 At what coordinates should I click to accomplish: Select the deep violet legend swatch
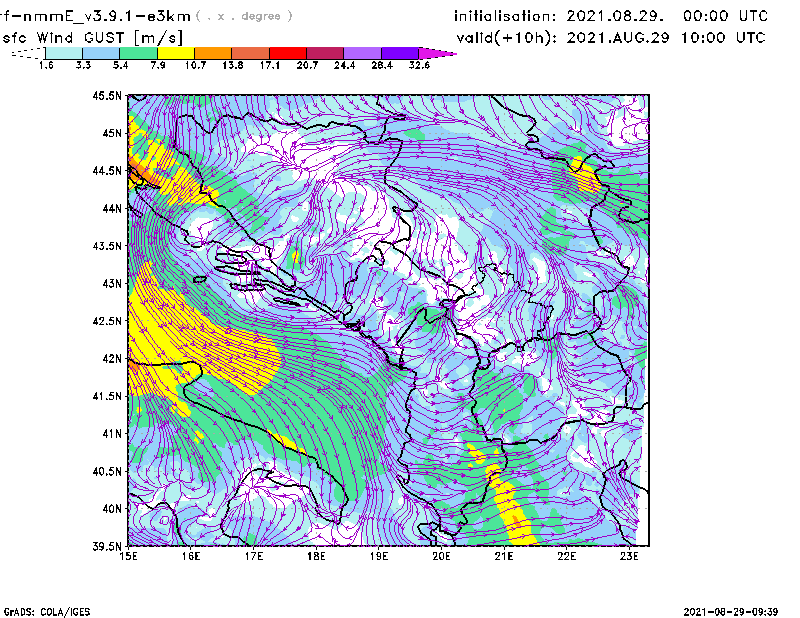point(400,54)
